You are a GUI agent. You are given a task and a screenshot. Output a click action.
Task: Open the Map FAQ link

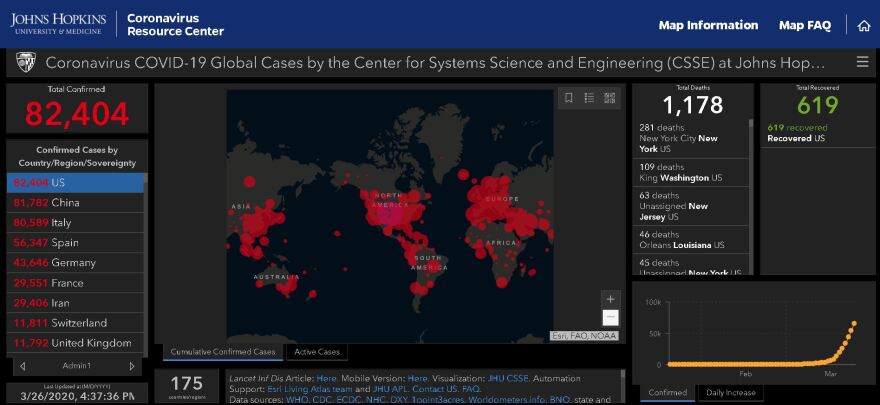click(x=804, y=25)
